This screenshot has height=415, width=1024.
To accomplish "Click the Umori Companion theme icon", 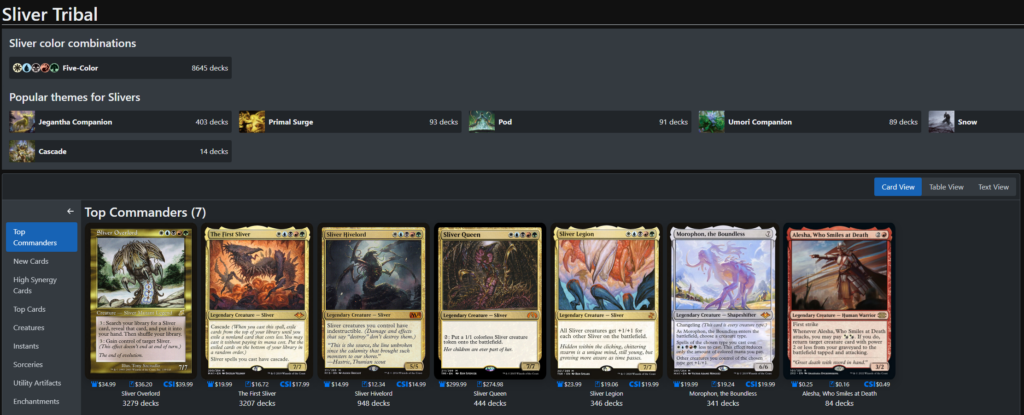I will [711, 122].
